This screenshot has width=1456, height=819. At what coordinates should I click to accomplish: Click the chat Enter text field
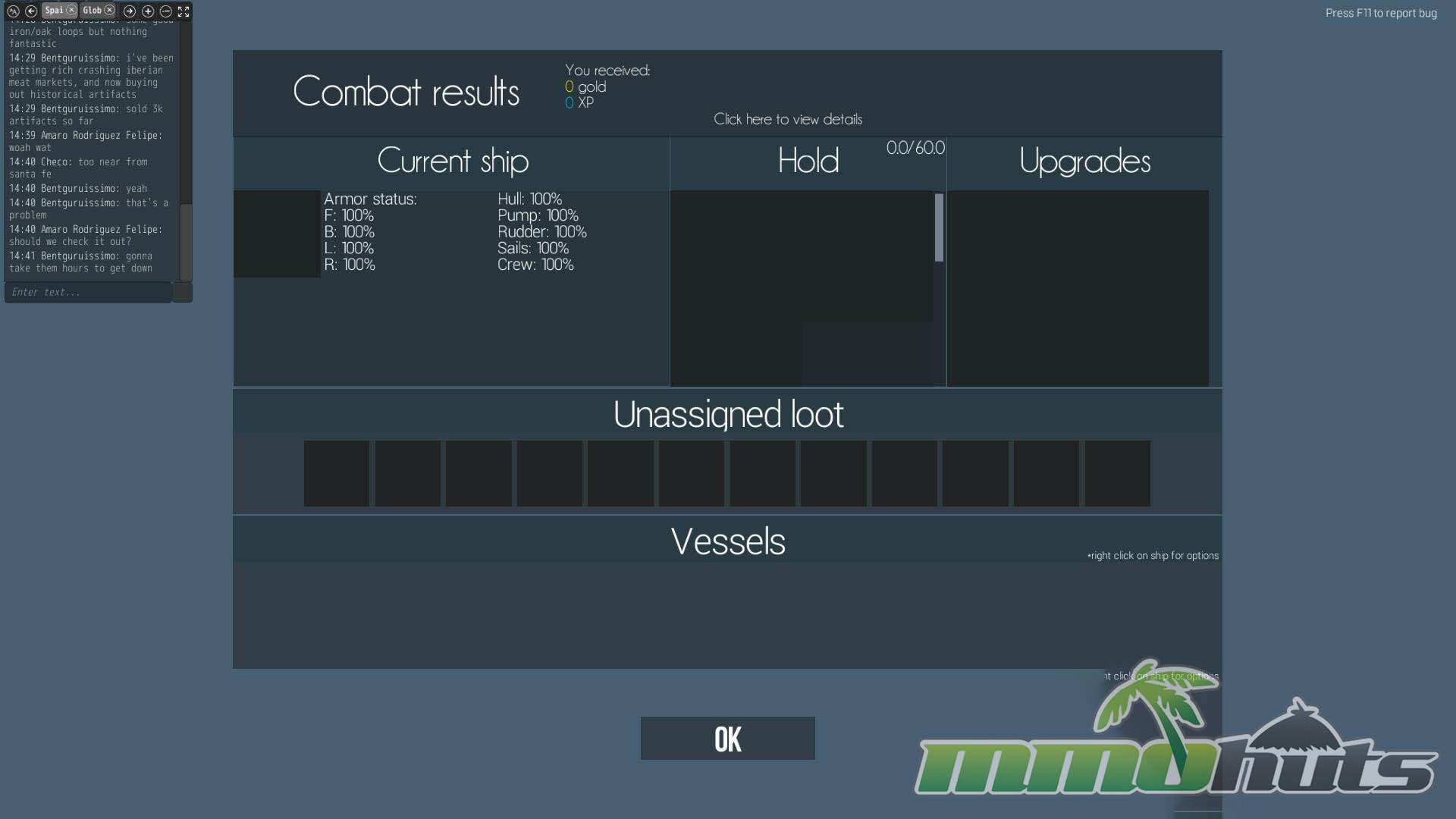(x=88, y=292)
